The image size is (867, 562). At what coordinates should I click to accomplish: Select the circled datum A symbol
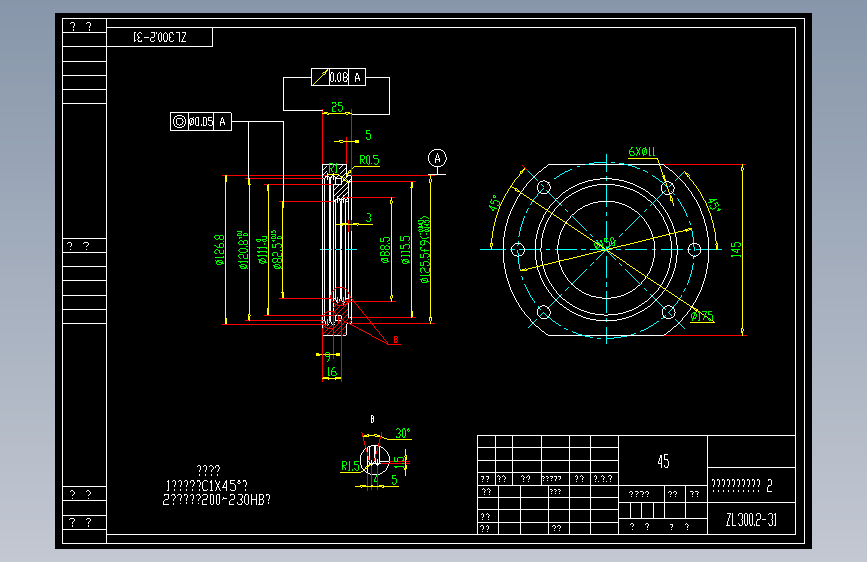[x=437, y=158]
